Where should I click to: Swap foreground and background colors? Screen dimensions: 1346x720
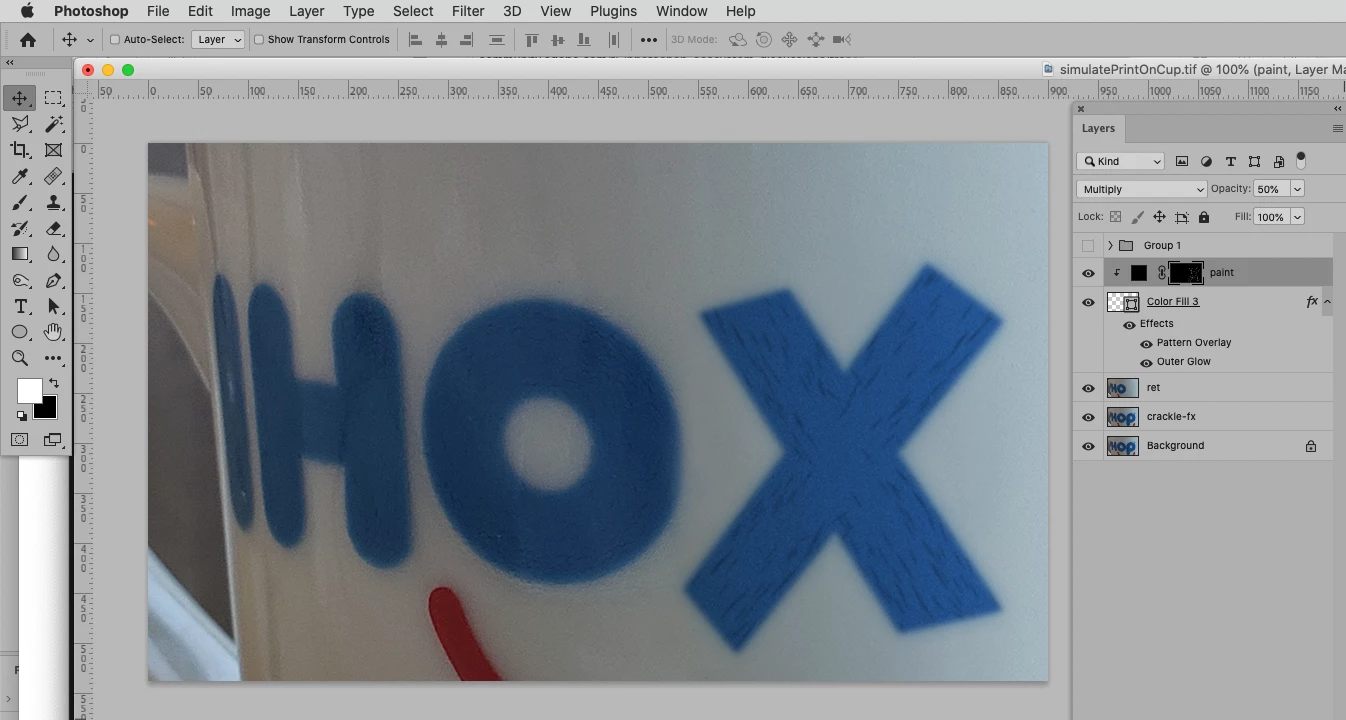click(53, 383)
